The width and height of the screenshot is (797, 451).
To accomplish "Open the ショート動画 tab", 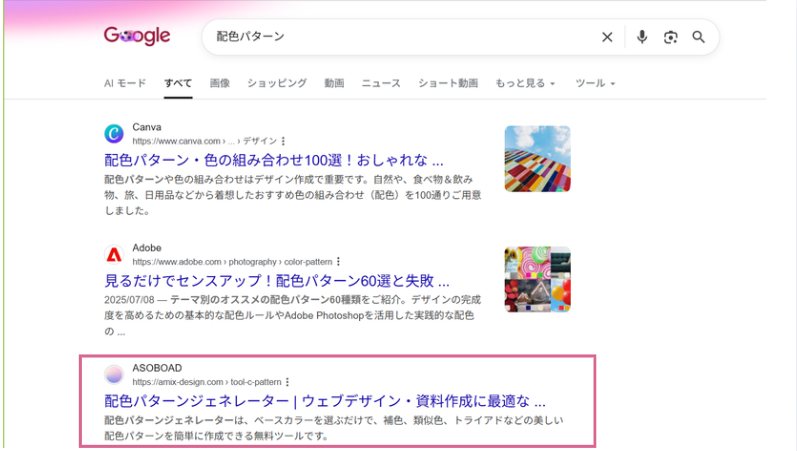I will pos(448,83).
